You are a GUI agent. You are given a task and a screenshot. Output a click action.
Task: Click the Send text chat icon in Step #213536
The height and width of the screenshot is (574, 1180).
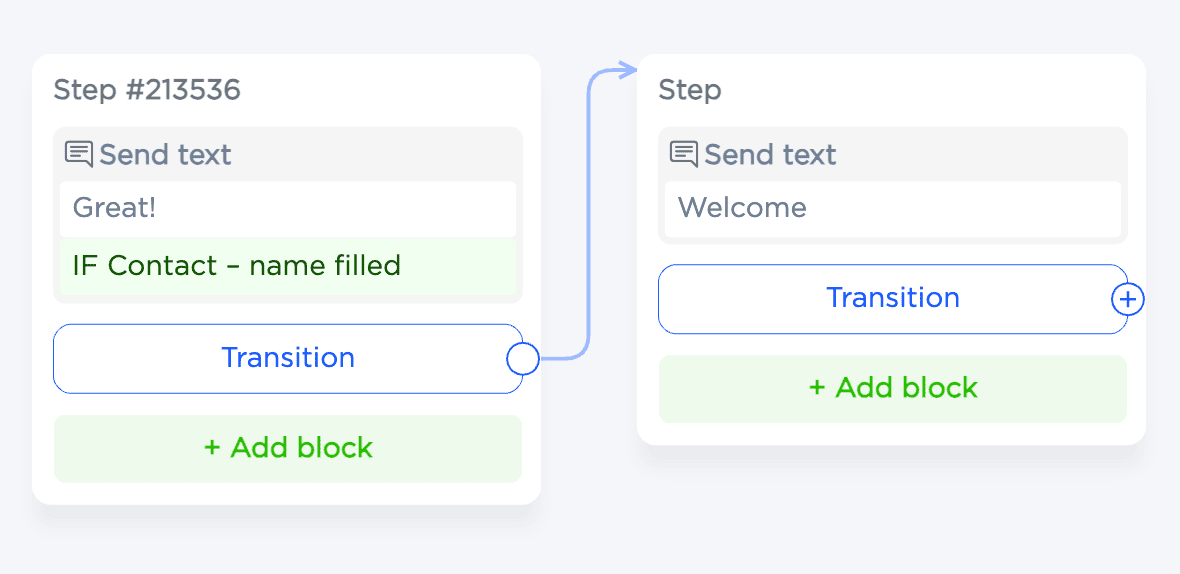(x=79, y=154)
